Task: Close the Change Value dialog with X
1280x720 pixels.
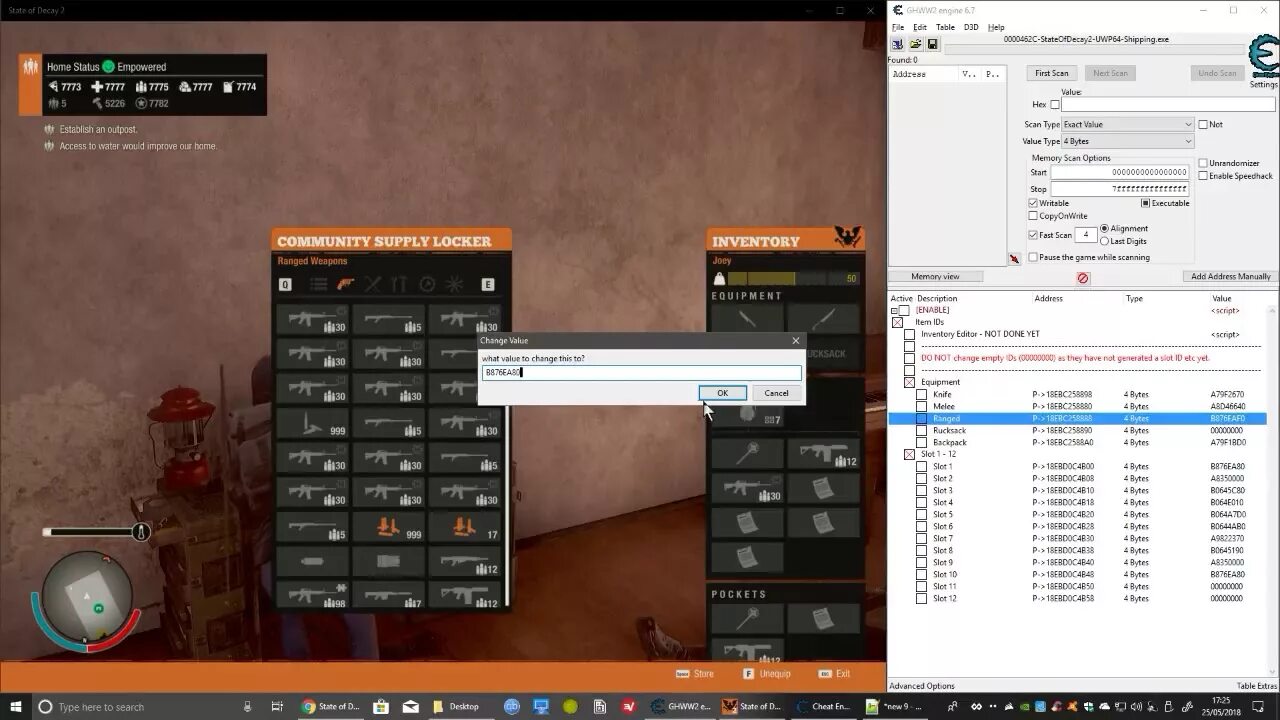Action: click(x=796, y=340)
